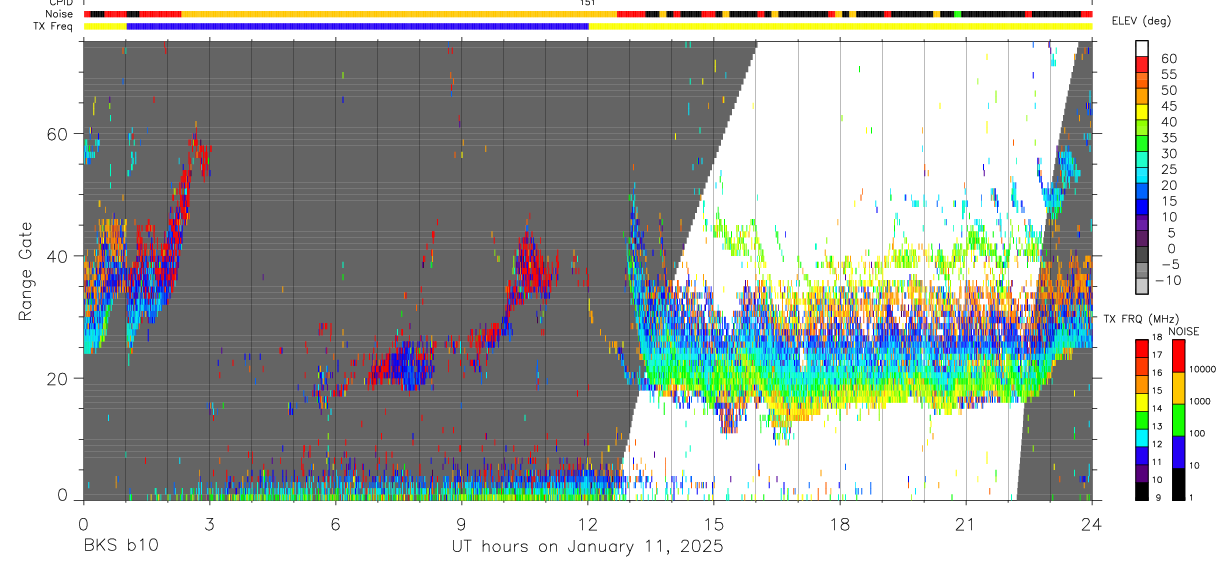The height and width of the screenshot is (567, 1228).
Task: Click the black 1–10 NOISE legend swatch
Action: click(1178, 484)
